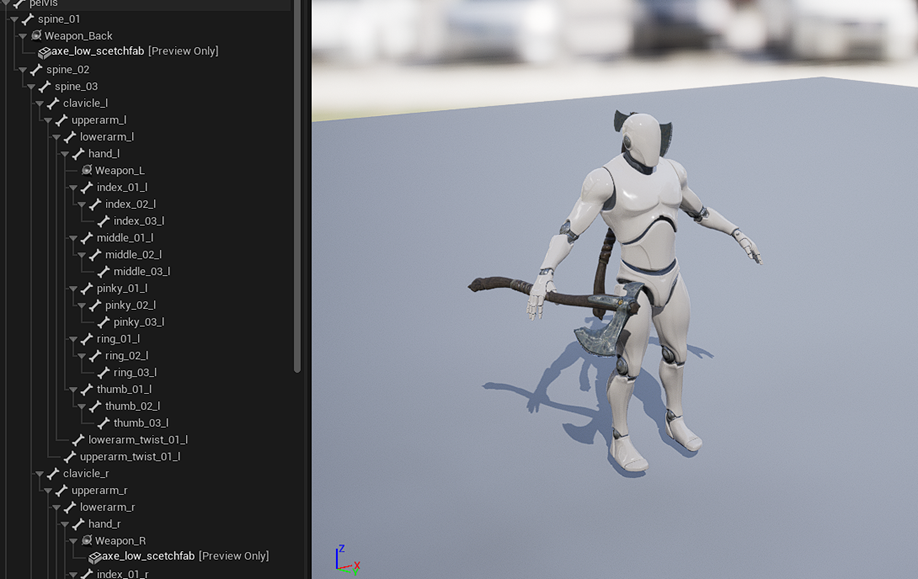Click the spine_03 bone icon
918x579 pixels.
pyautogui.click(x=44, y=87)
